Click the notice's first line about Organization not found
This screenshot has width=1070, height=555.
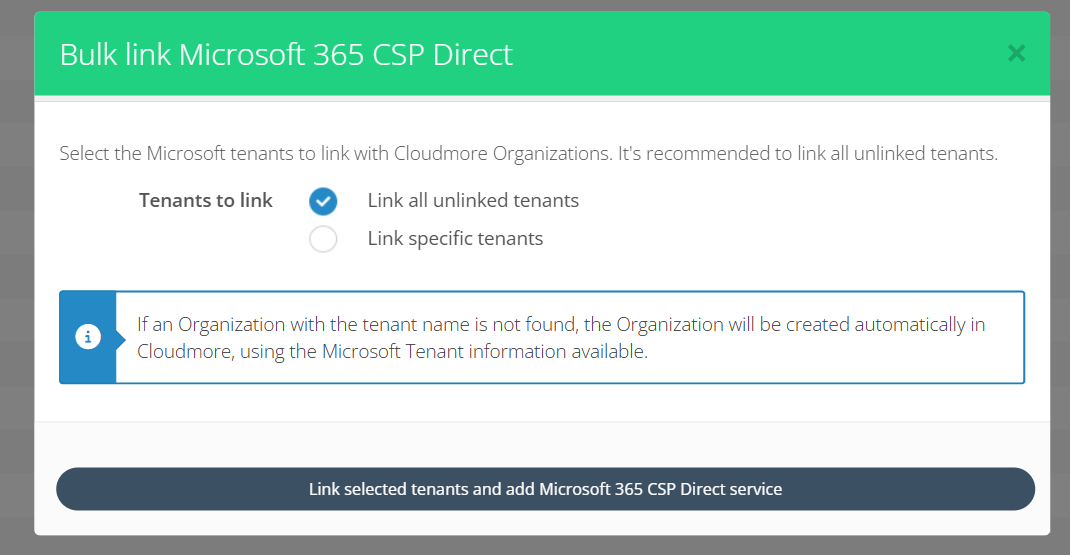[x=560, y=325]
